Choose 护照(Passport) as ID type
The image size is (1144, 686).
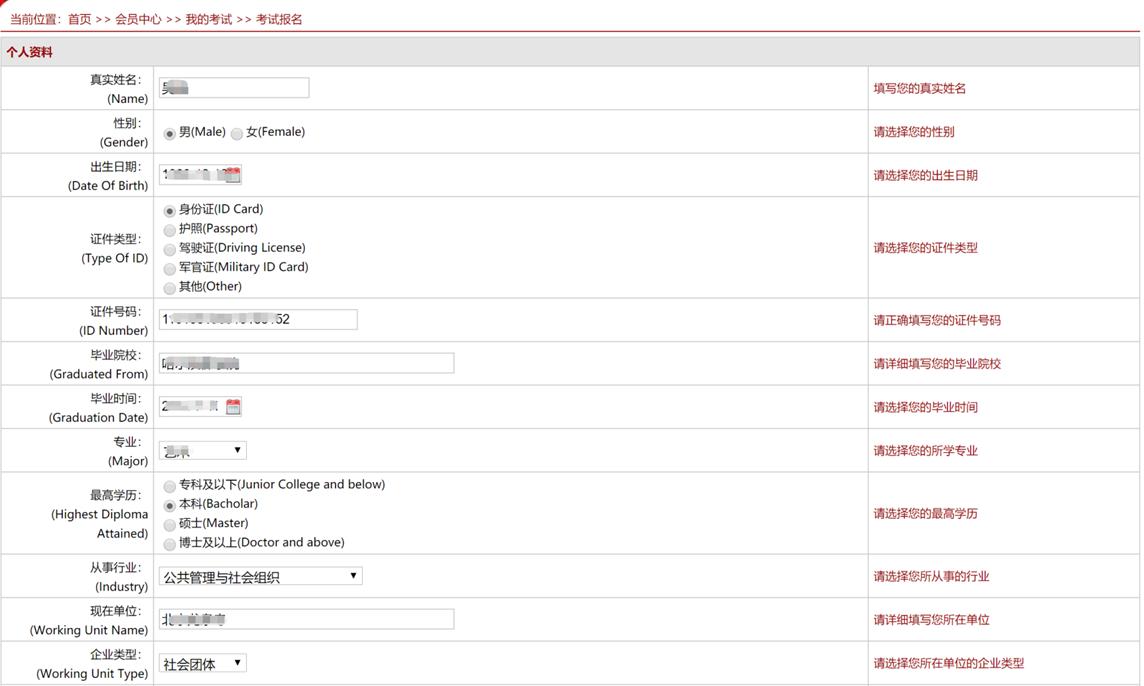169,230
